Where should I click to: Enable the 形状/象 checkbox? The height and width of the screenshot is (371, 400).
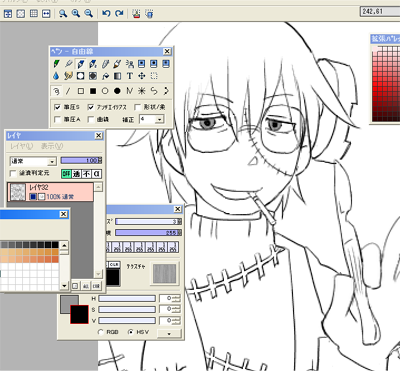point(137,107)
